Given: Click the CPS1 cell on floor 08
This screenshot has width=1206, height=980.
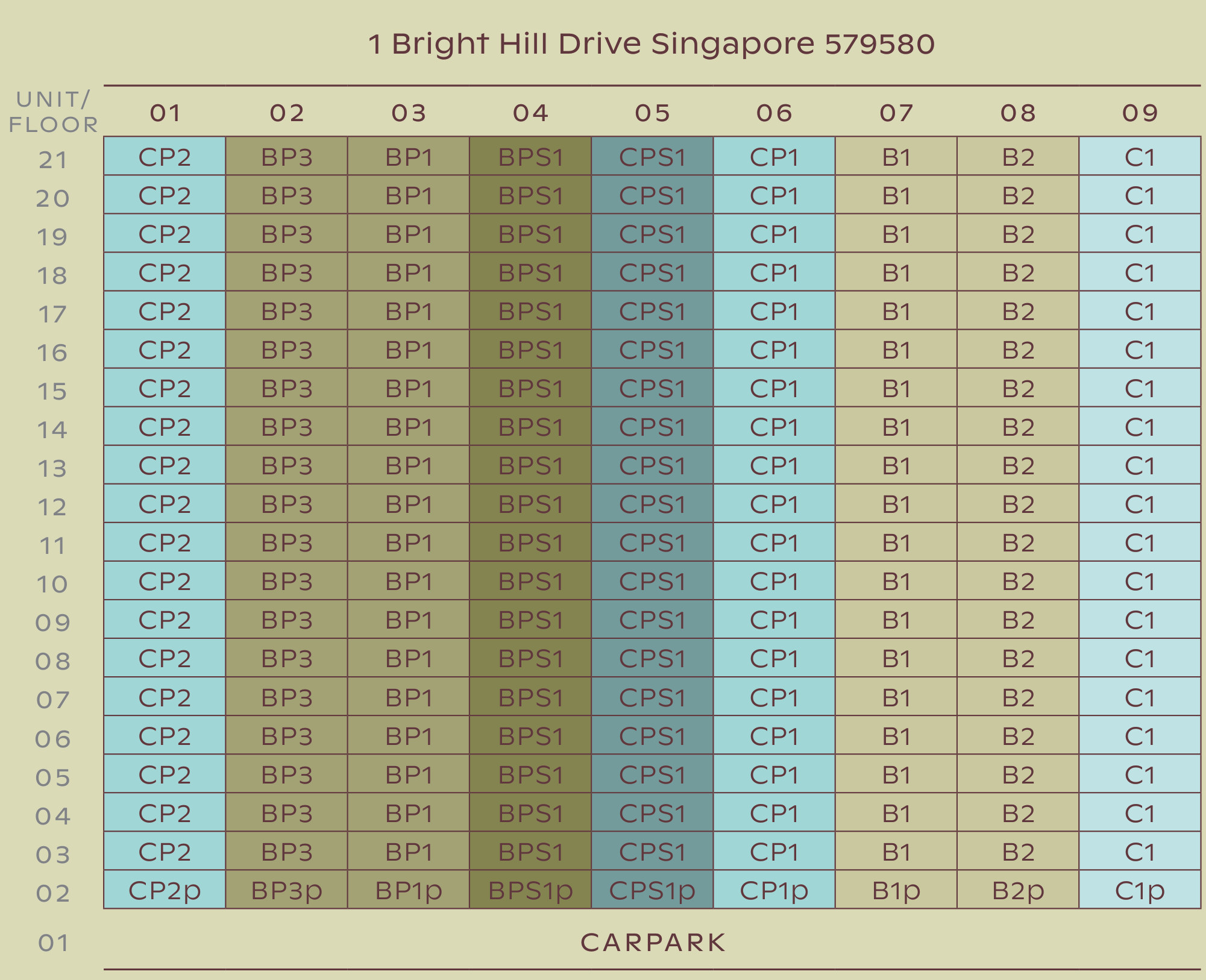Looking at the screenshot, I should point(652,658).
